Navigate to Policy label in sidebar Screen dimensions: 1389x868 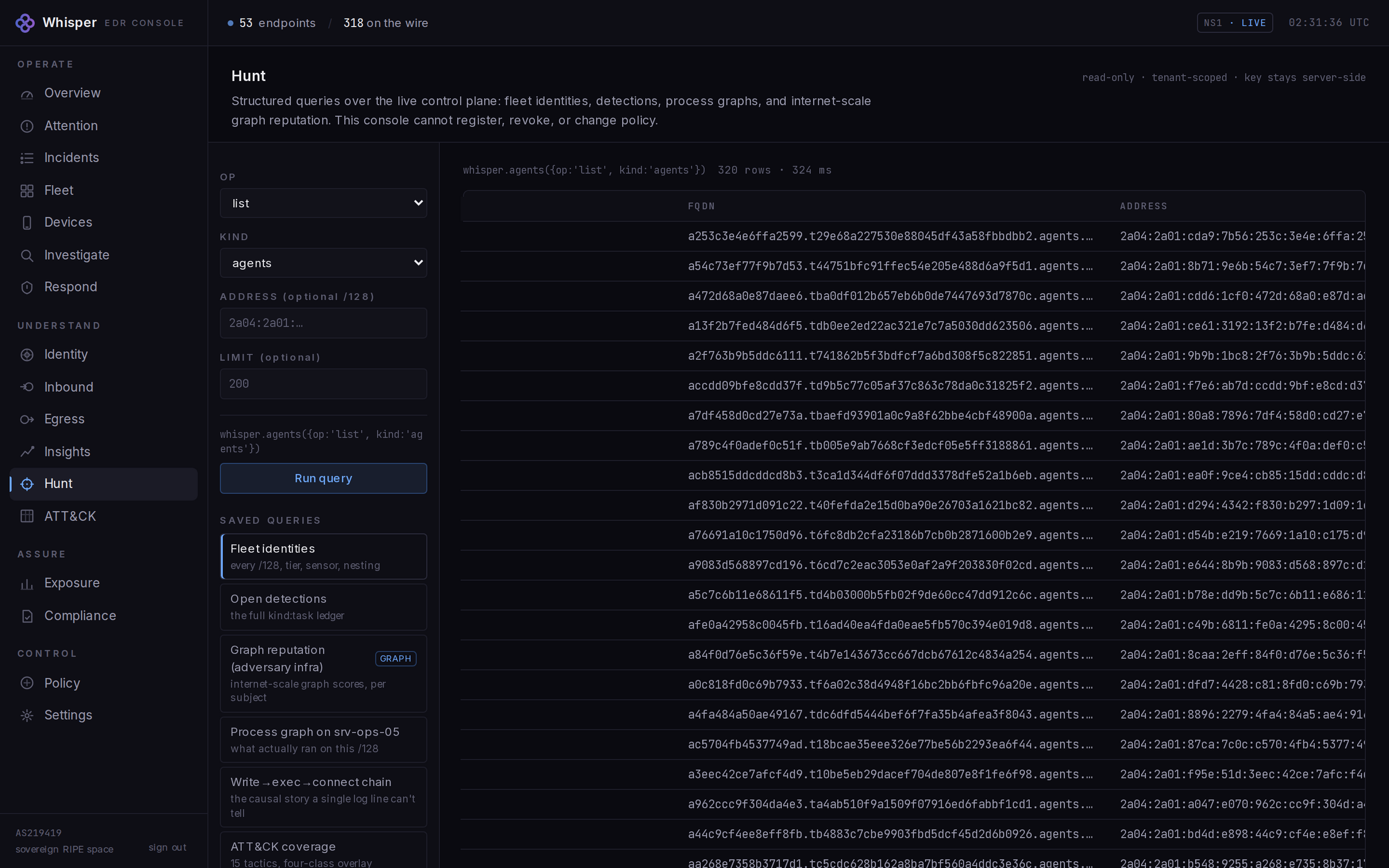pos(63,683)
